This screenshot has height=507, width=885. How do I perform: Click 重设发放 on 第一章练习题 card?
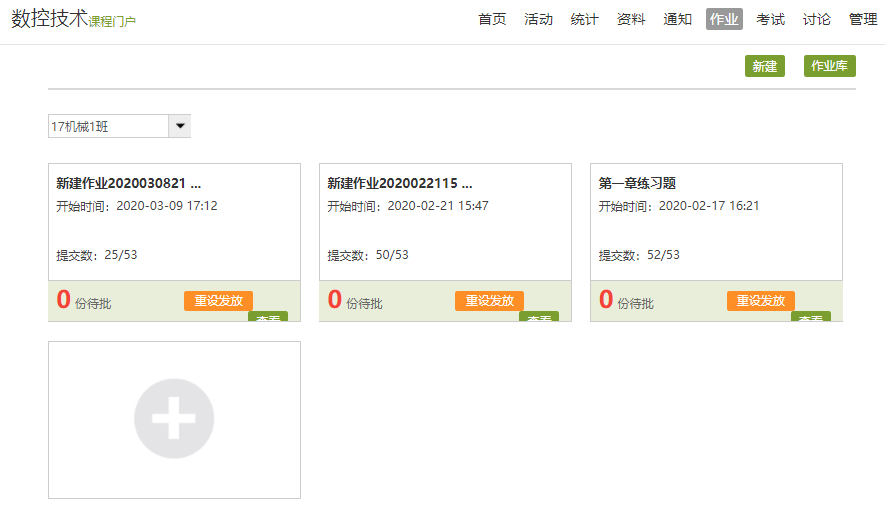(761, 301)
